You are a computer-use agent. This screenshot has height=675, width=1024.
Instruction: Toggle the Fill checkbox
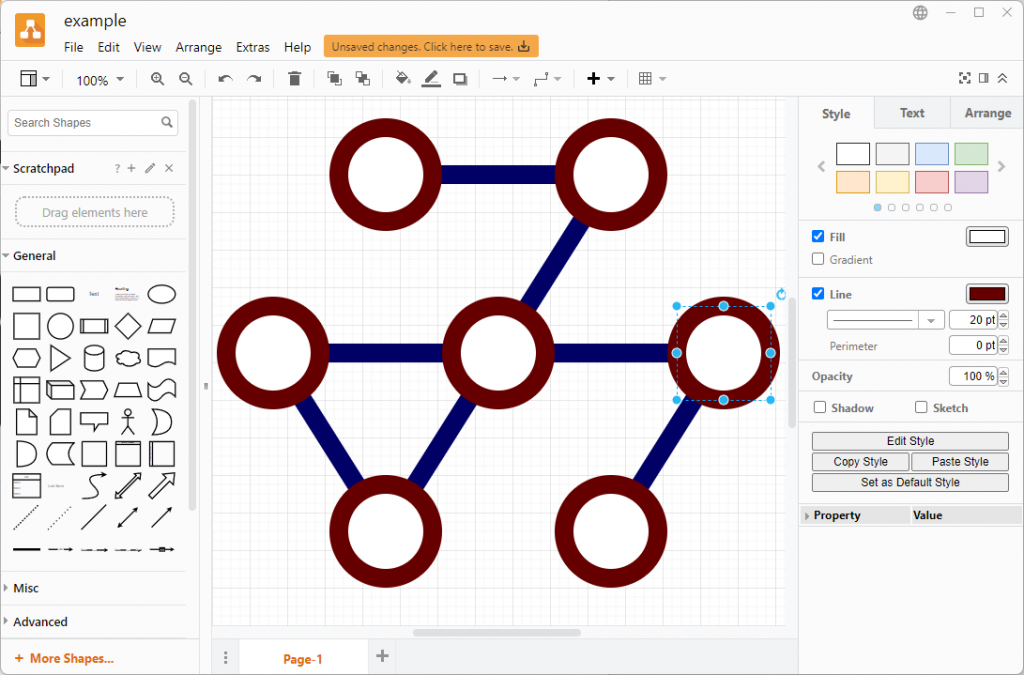pyautogui.click(x=818, y=236)
